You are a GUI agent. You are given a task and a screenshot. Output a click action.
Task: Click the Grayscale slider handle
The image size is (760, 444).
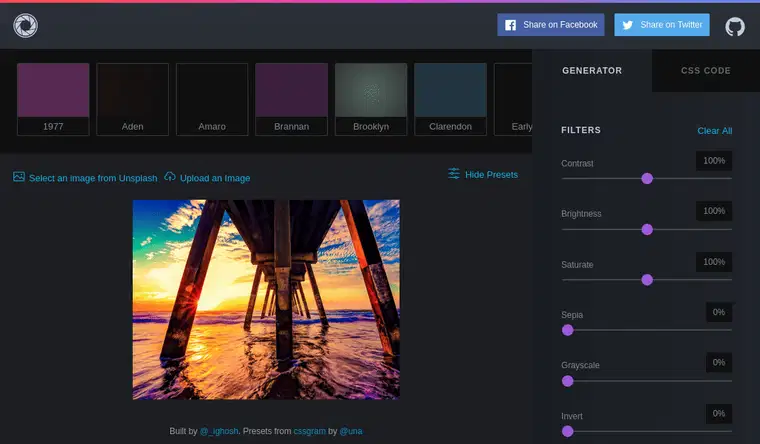click(568, 381)
